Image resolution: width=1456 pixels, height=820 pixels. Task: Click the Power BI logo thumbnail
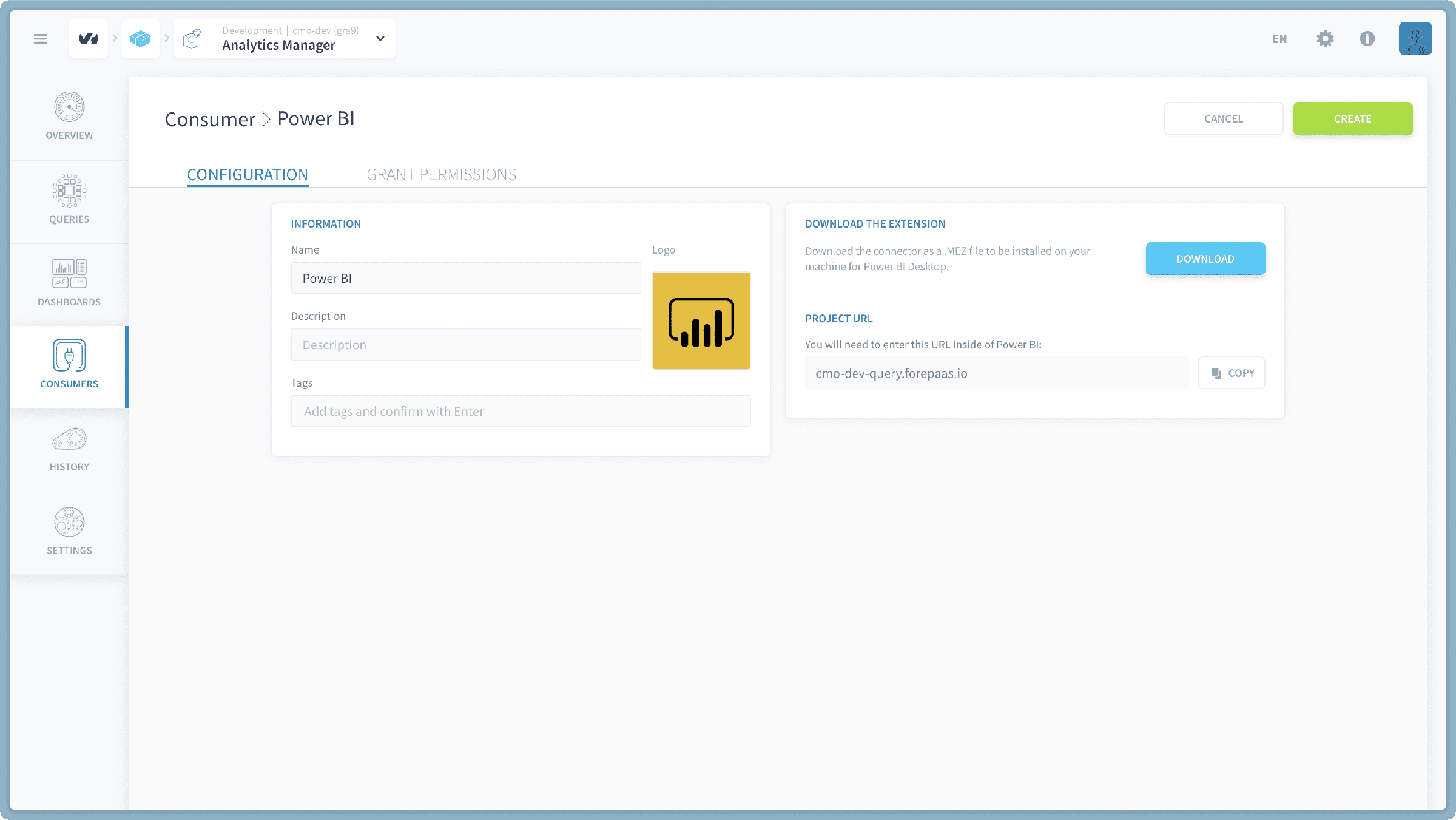click(x=701, y=320)
